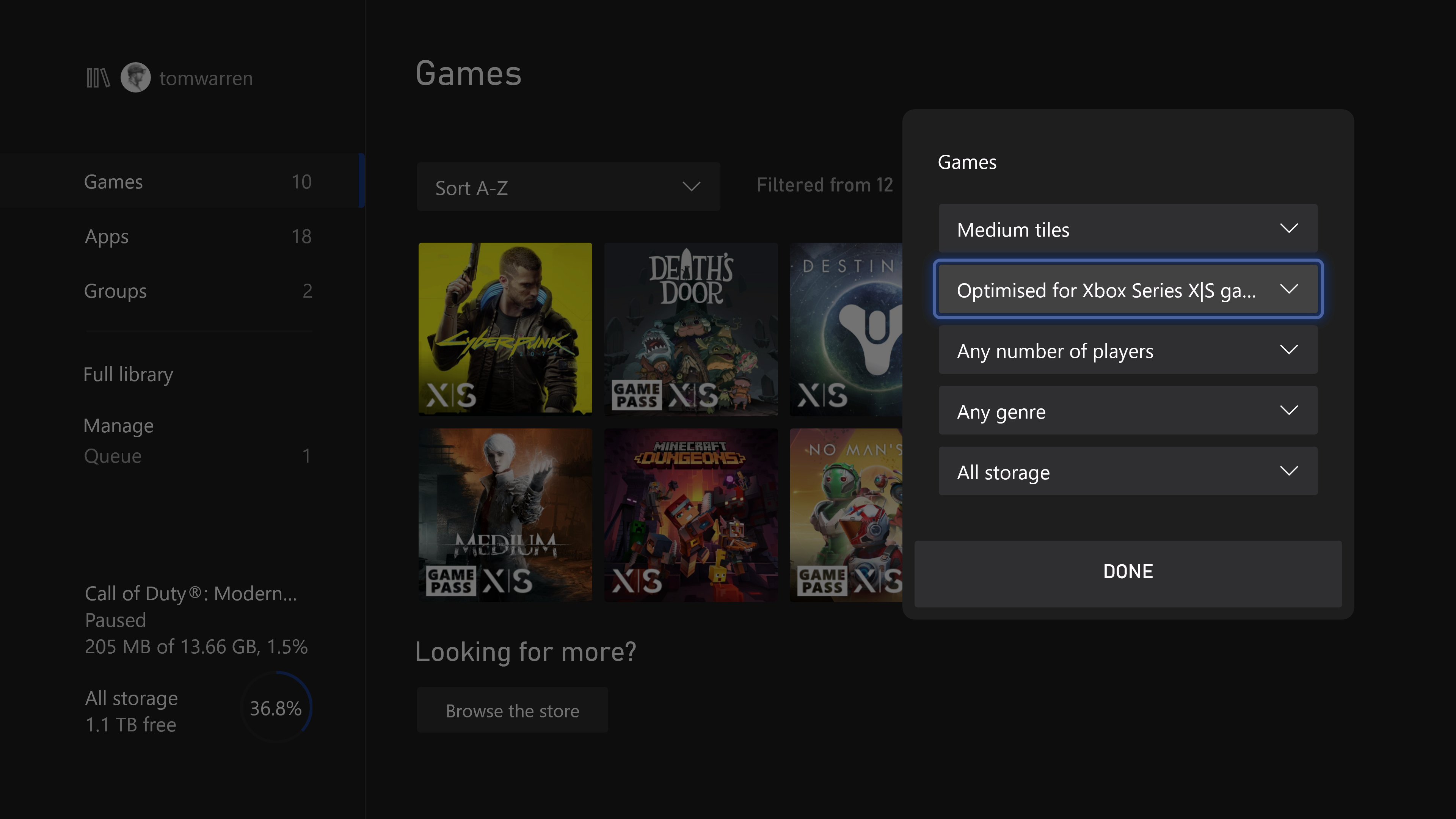Click Browse the store link

[x=512, y=710]
